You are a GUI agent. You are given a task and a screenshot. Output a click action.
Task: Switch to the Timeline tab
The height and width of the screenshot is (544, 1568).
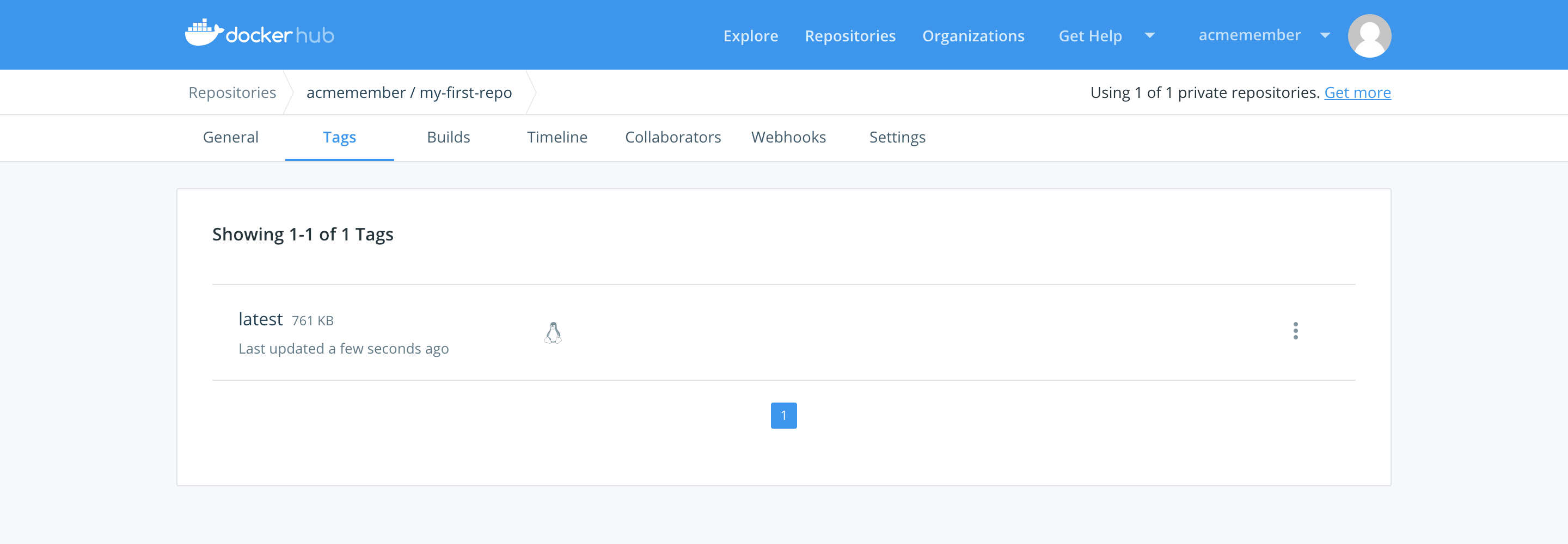point(557,138)
